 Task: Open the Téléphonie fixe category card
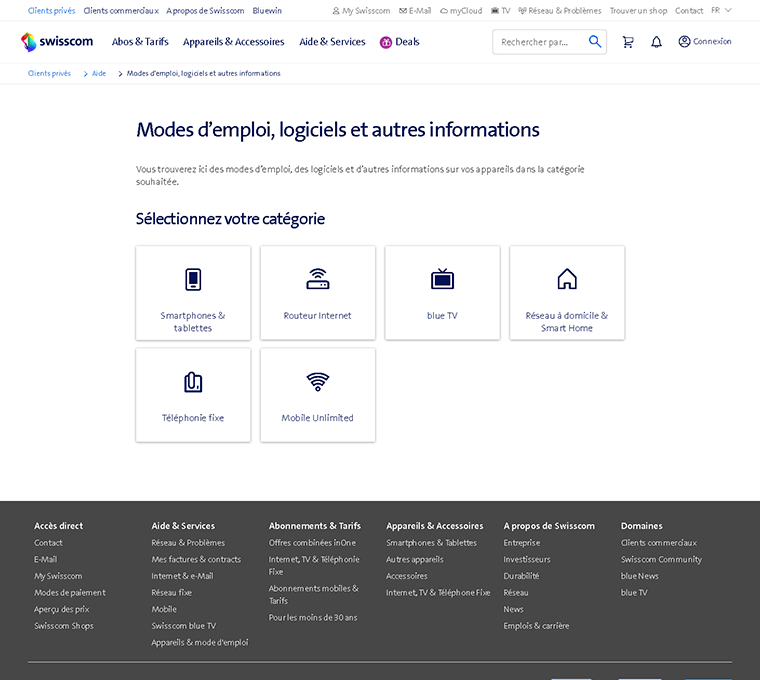click(193, 395)
